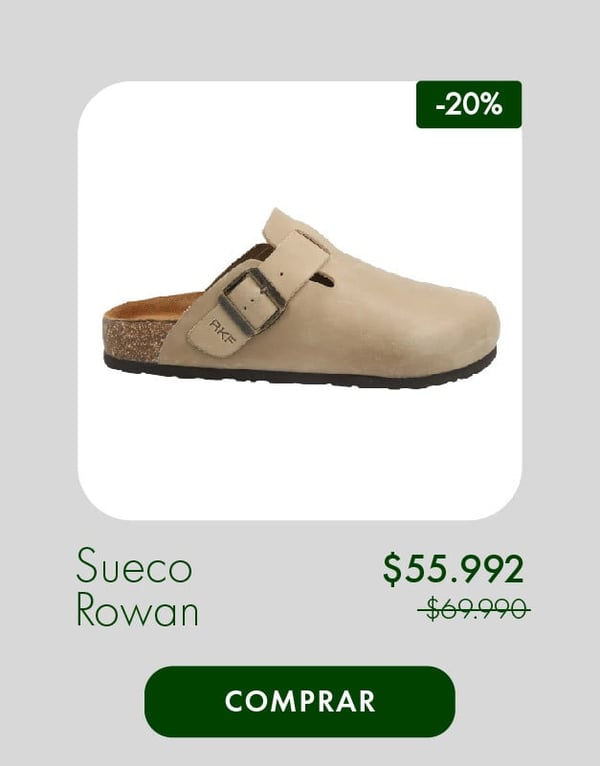600x766 pixels.
Task: Click the COMPRAR button
Action: pyautogui.click(x=300, y=702)
